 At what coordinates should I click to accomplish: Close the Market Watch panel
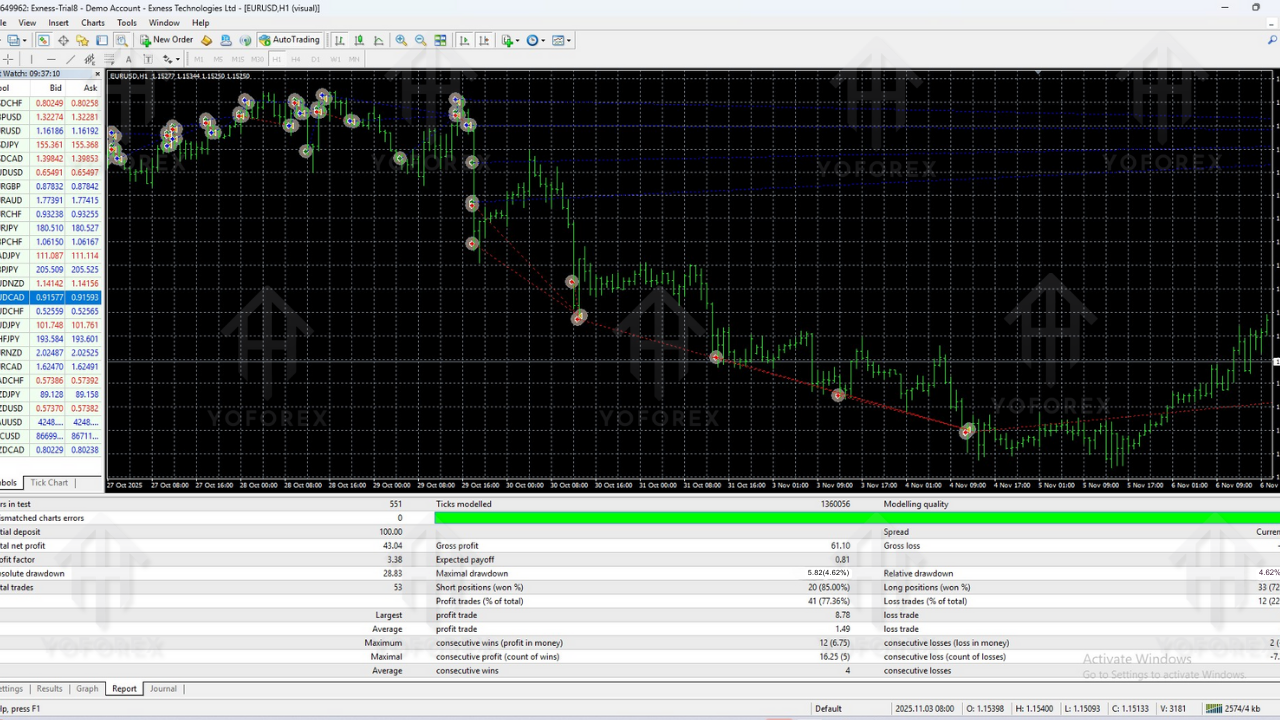pyautogui.click(x=97, y=73)
